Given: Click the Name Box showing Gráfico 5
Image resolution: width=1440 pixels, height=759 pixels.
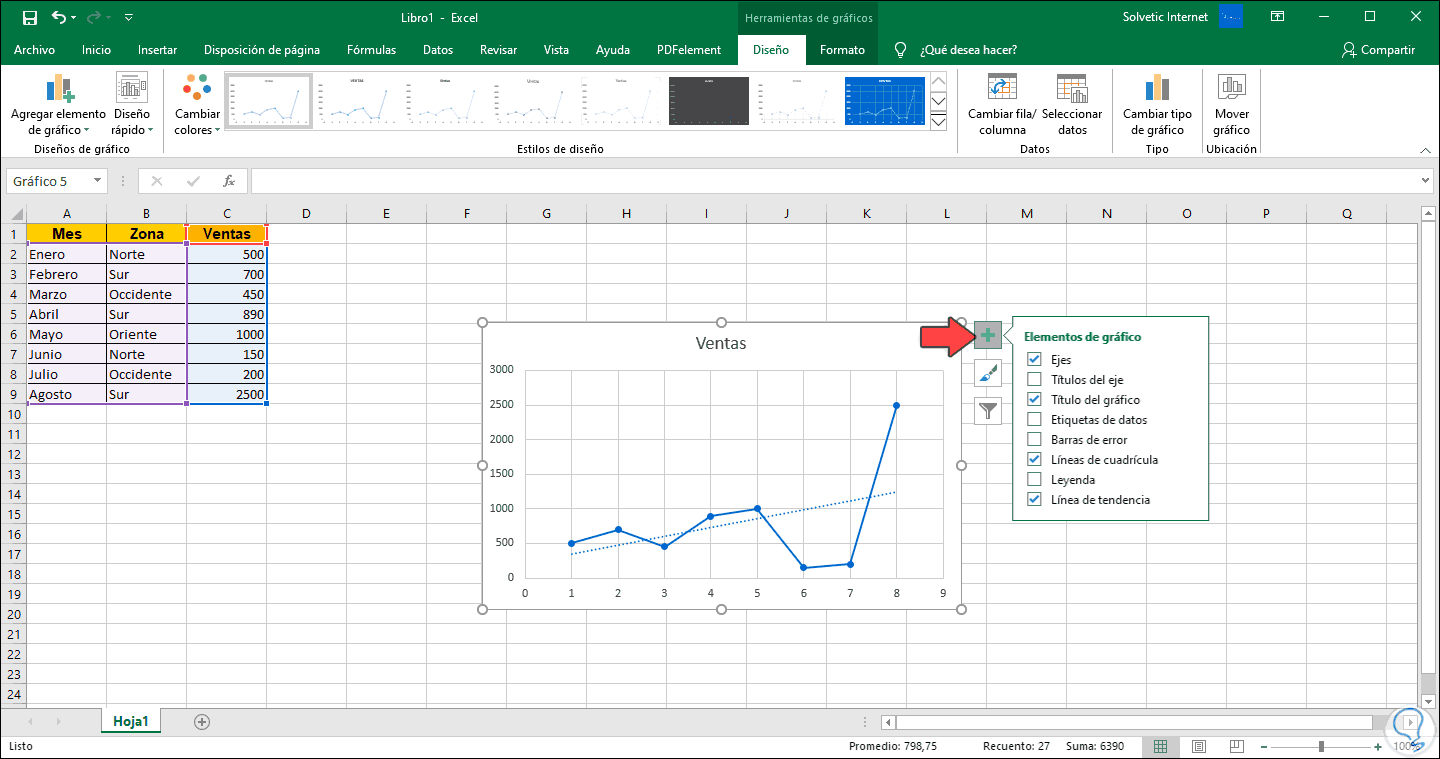Looking at the screenshot, I should (49, 181).
